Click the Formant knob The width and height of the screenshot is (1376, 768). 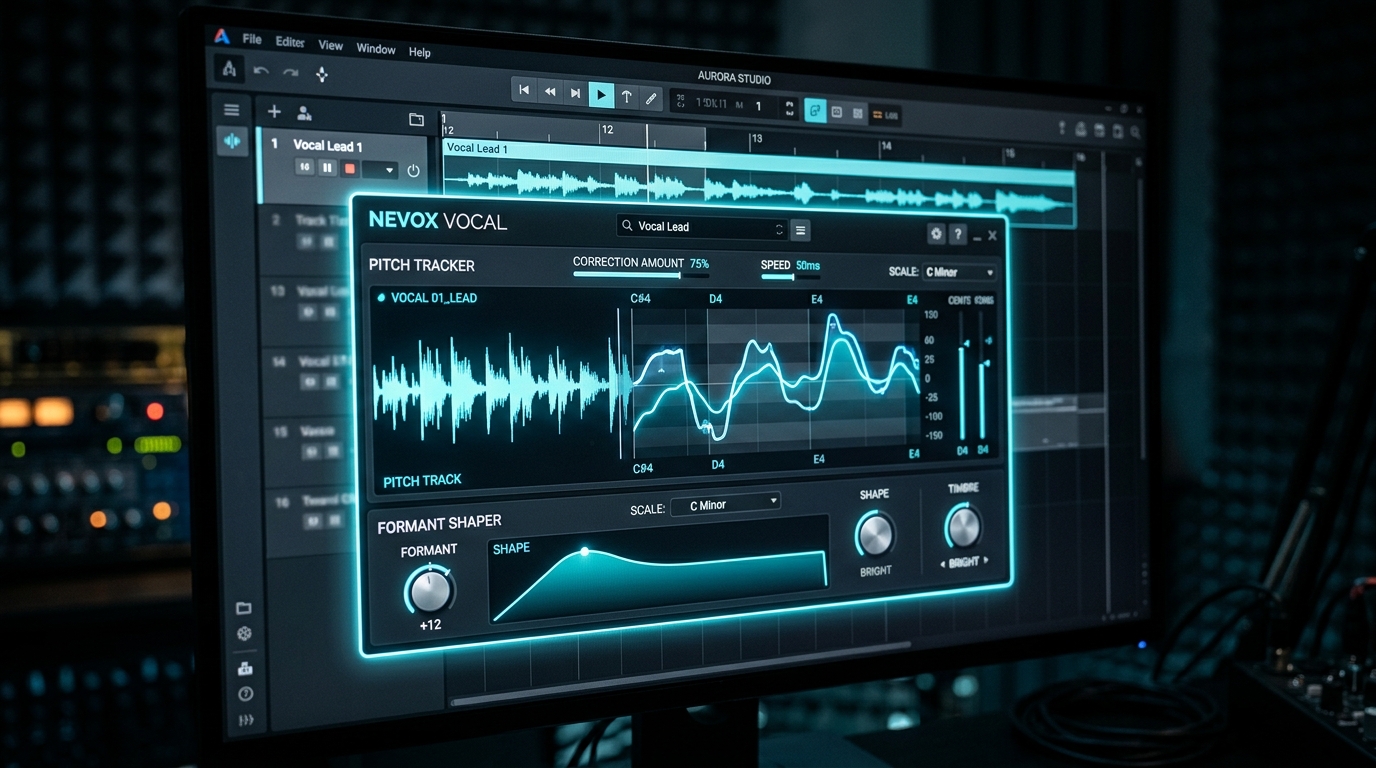430,591
